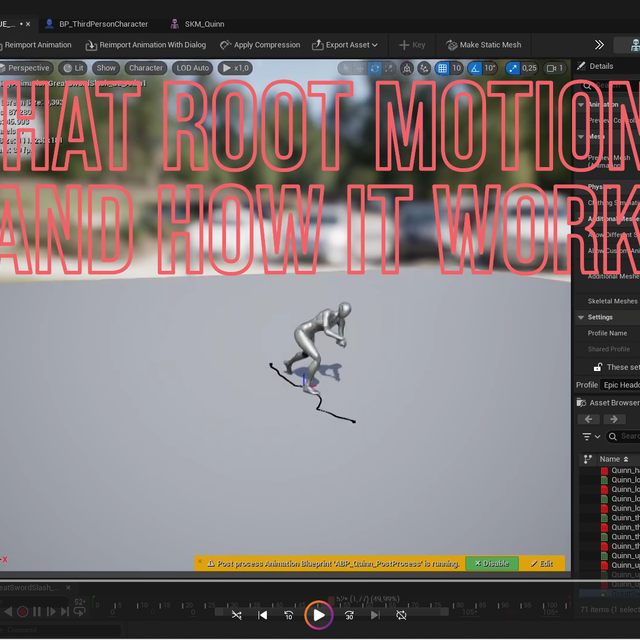Cycle the transform coordinate system icon
The height and width of the screenshot is (640, 640).
[x=407, y=68]
